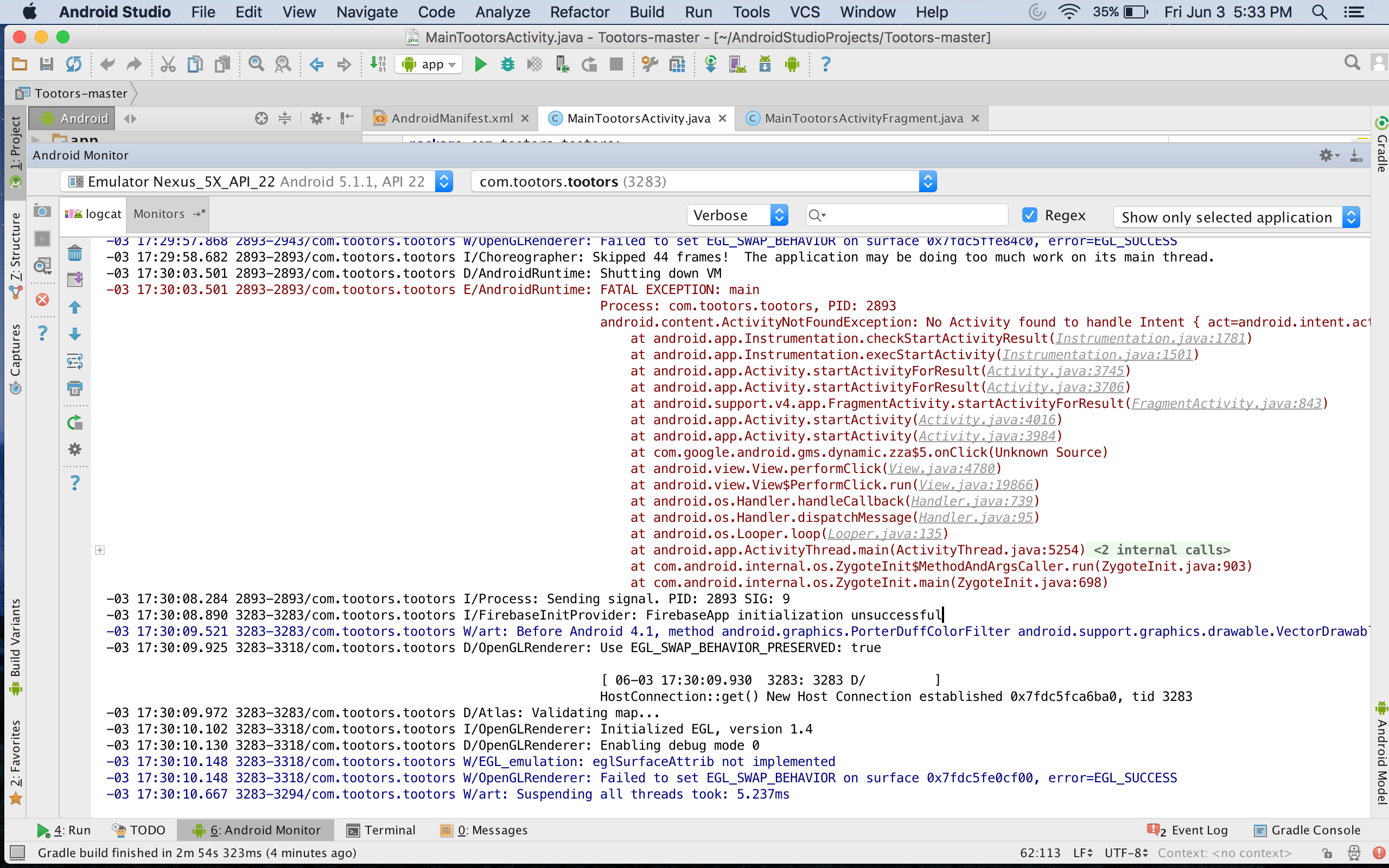
Task: Click the screen capture camera icon
Action: coord(42,211)
